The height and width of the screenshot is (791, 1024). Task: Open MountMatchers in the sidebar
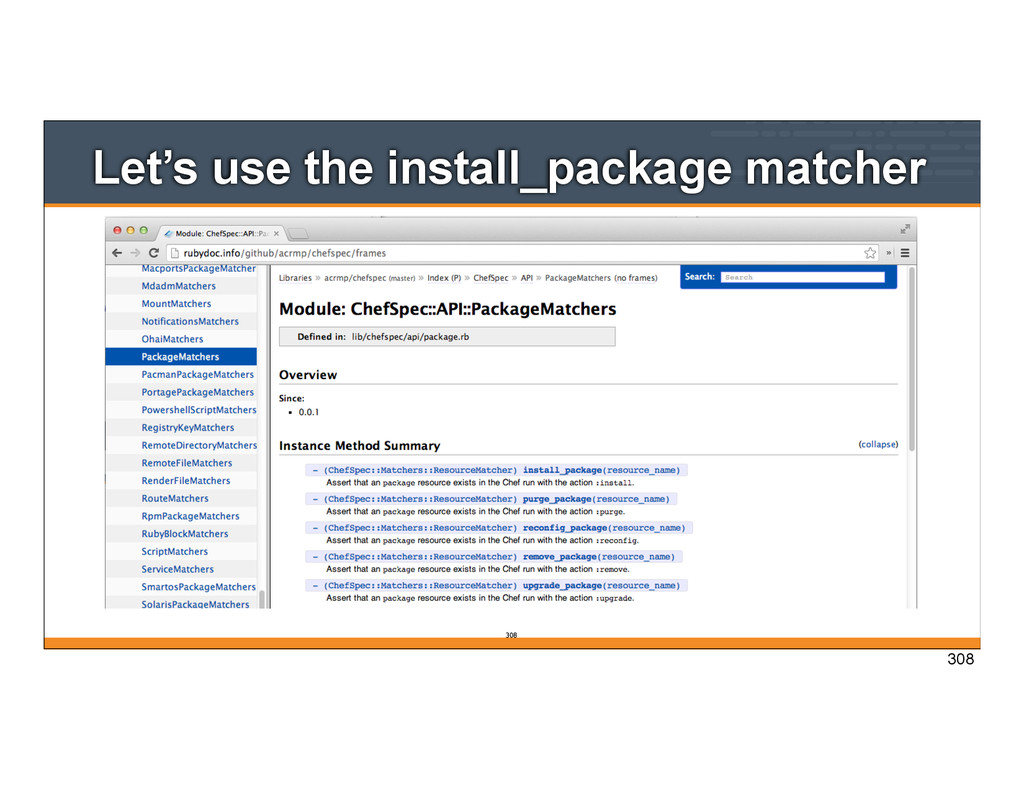click(176, 304)
